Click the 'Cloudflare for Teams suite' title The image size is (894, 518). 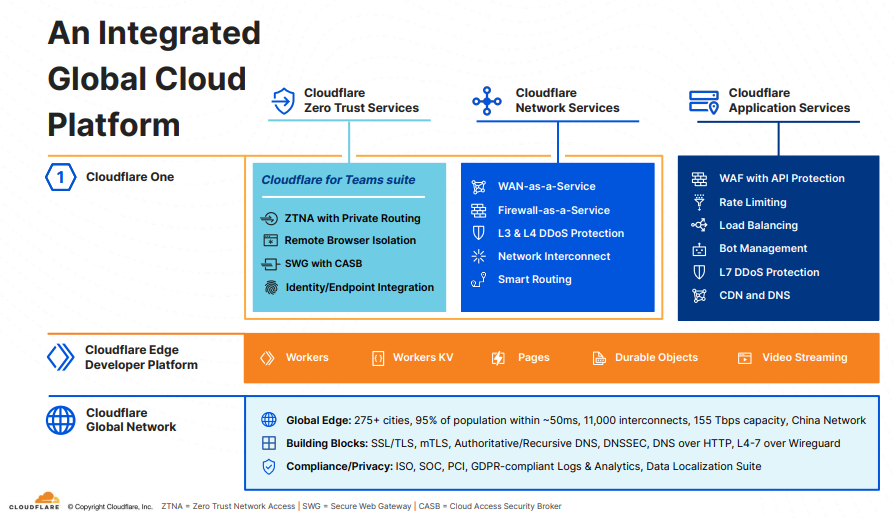coord(338,180)
